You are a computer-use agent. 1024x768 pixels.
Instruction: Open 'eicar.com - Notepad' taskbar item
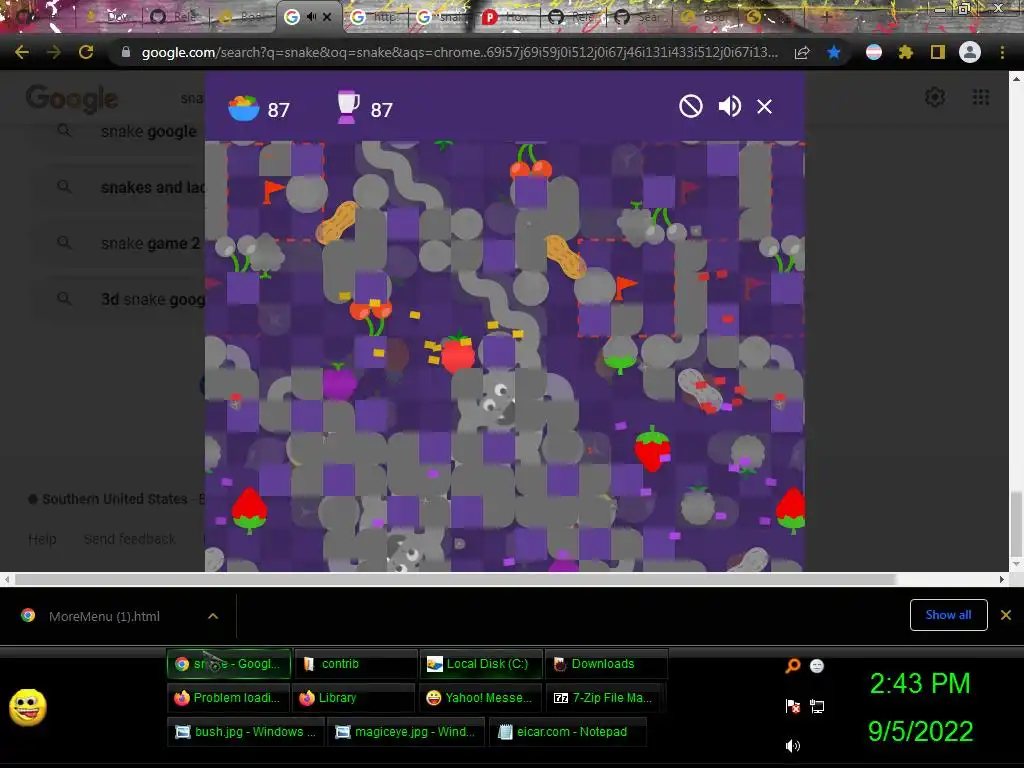point(568,731)
